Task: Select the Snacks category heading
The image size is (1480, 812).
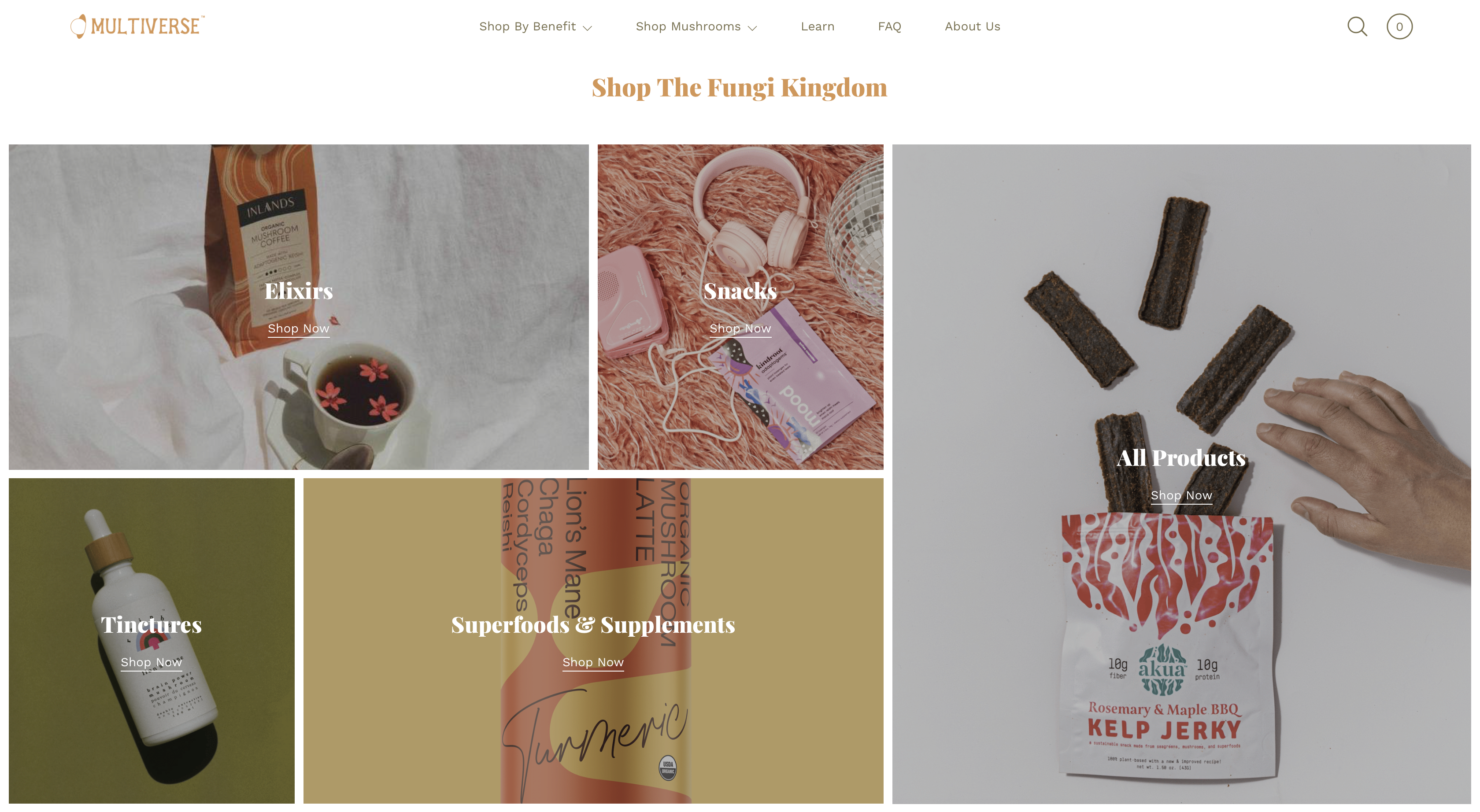Action: [740, 291]
